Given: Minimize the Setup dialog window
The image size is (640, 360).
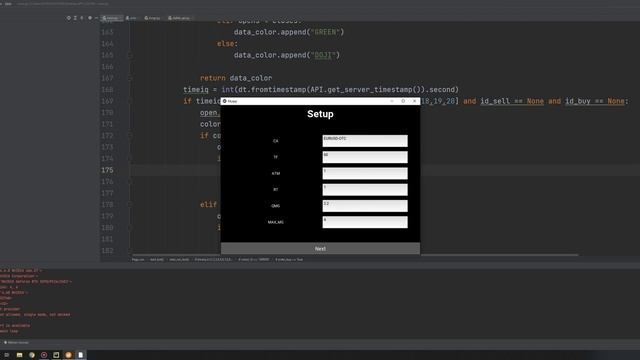Looking at the screenshot, I should [392, 101].
